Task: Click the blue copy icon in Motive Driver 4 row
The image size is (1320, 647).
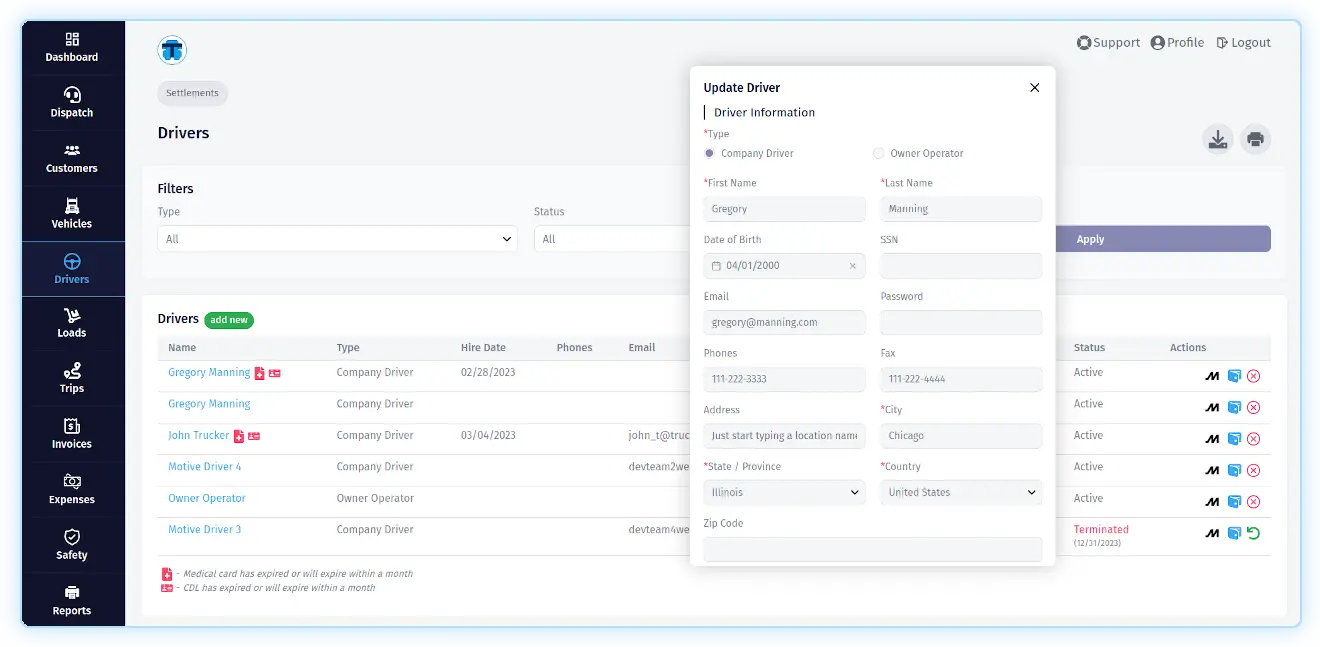Action: coord(1234,470)
